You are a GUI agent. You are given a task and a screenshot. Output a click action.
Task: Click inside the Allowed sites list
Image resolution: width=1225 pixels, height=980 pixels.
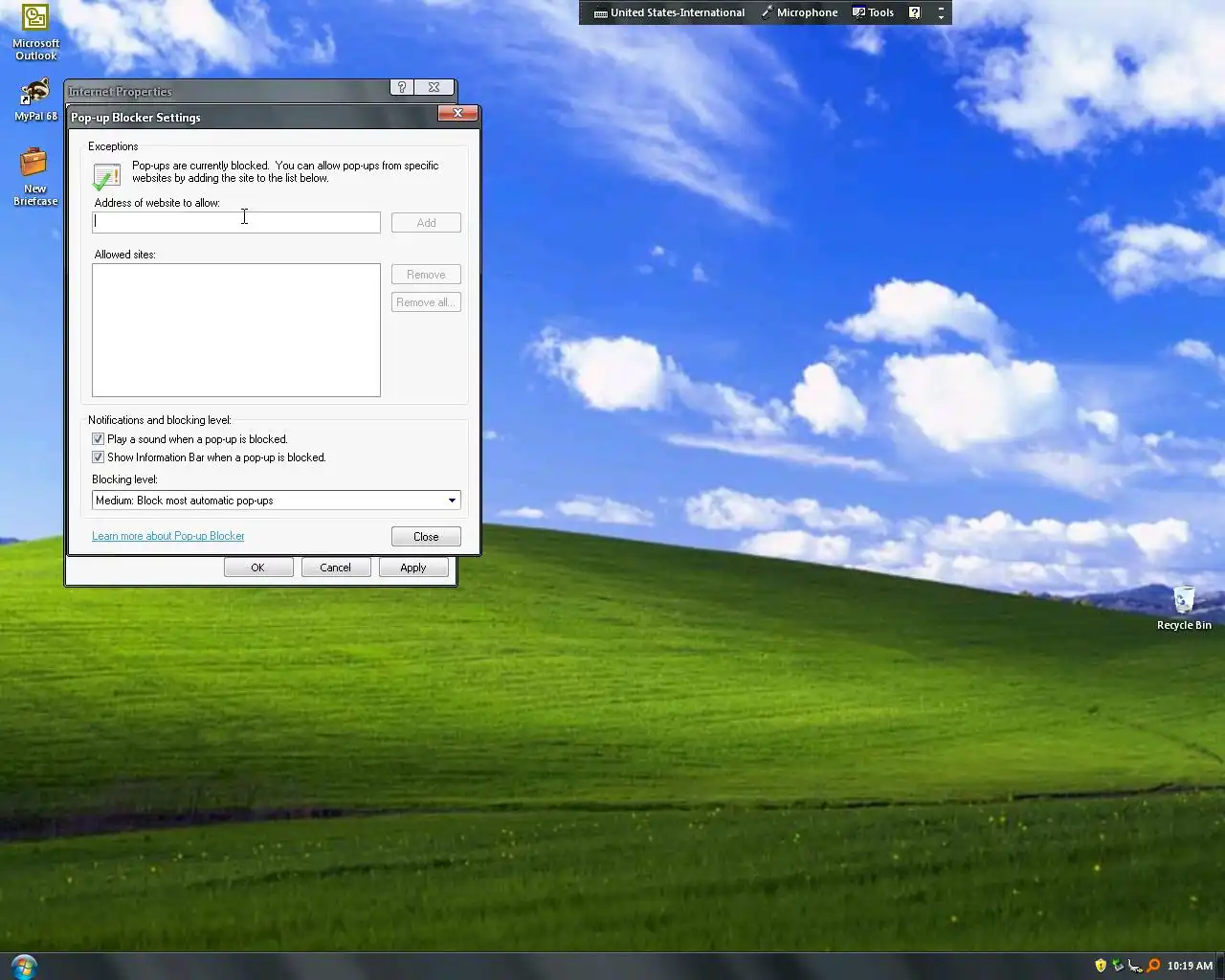point(236,330)
